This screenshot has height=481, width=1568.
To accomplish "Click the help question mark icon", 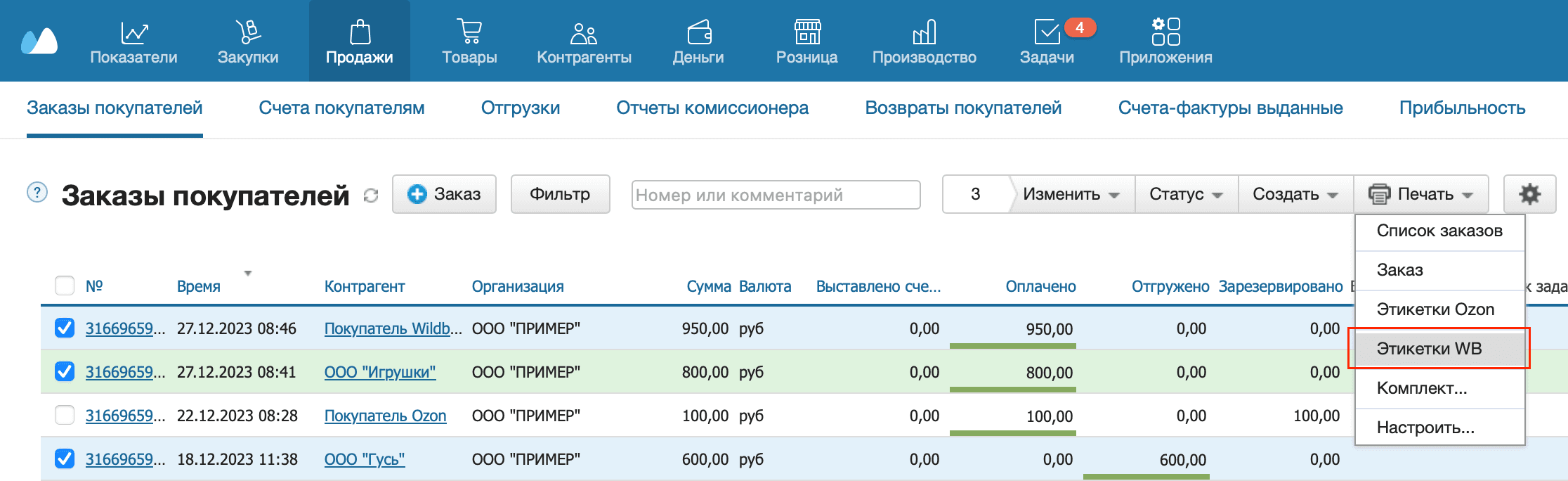I will tap(37, 192).
